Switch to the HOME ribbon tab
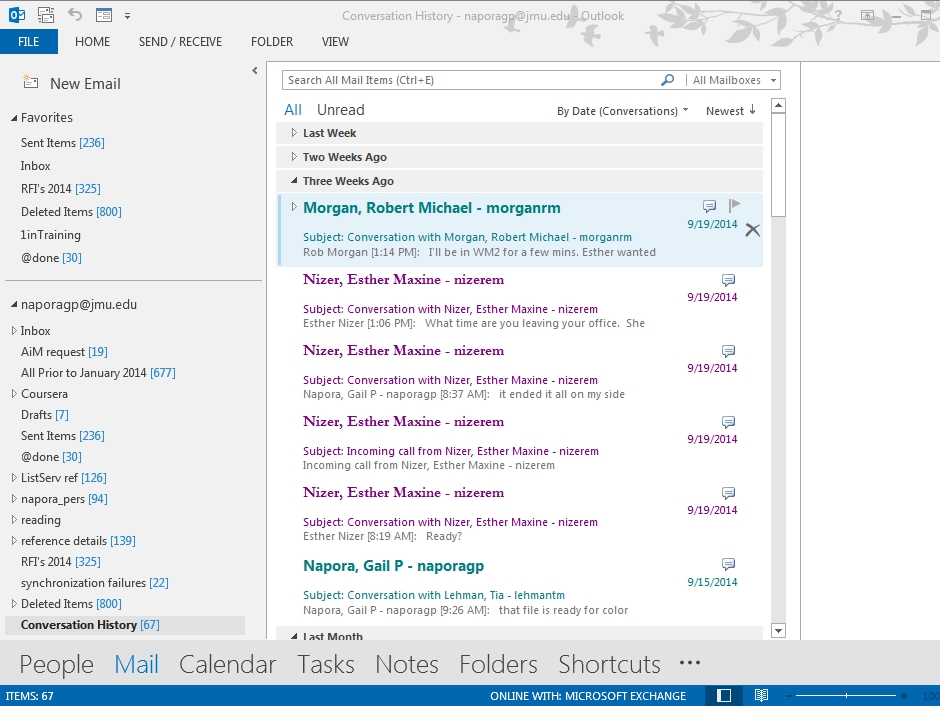This screenshot has height=706, width=940. 92,42
